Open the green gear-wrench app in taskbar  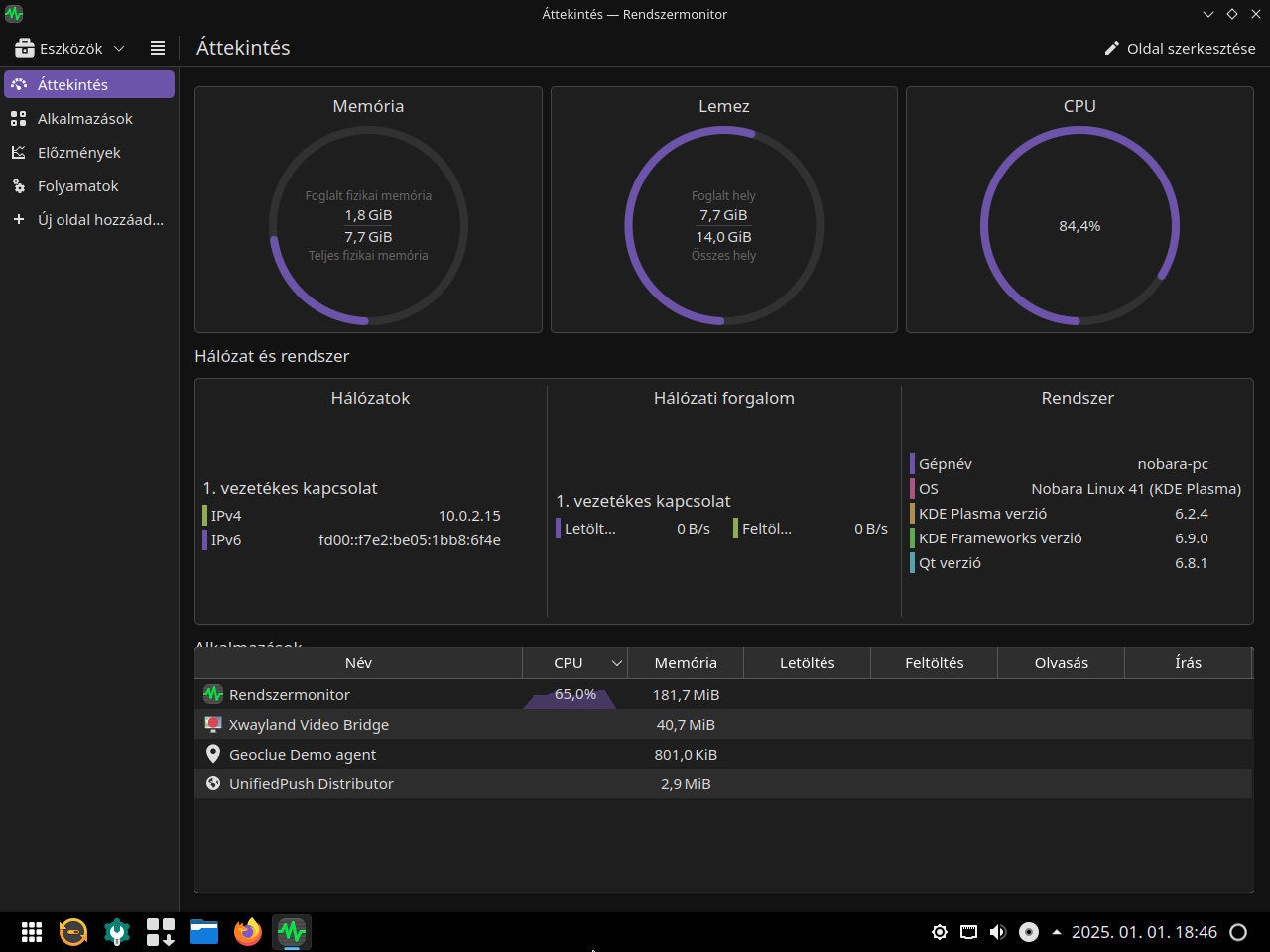pos(117,932)
